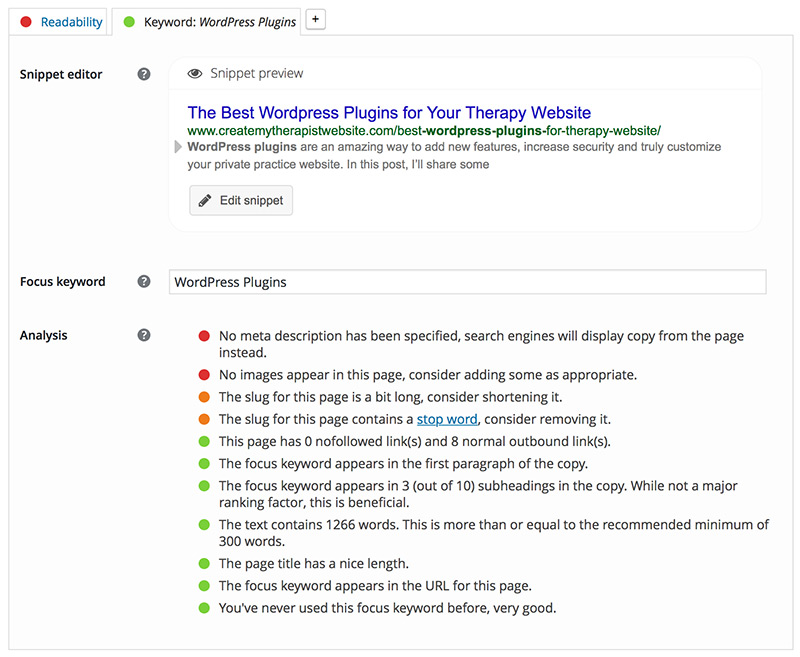
Task: Click the orange bullet for slug contains stop word
Action: coord(204,419)
